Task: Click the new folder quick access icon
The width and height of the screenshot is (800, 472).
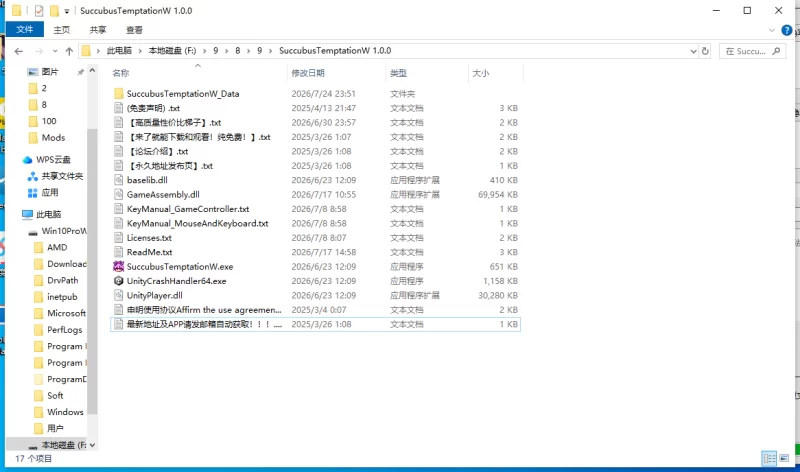Action: [54, 11]
